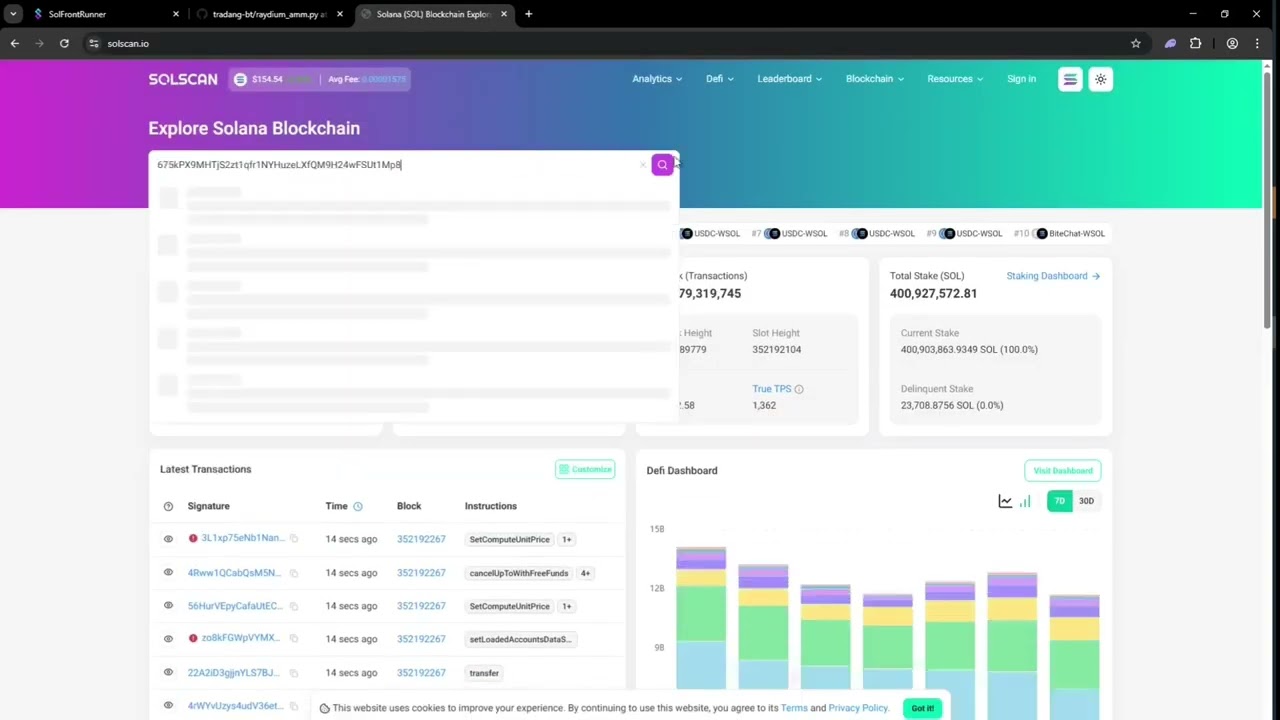Viewport: 1280px width, 720px height.
Task: Switch to the raydium_amm.py browser tab
Action: click(x=270, y=14)
